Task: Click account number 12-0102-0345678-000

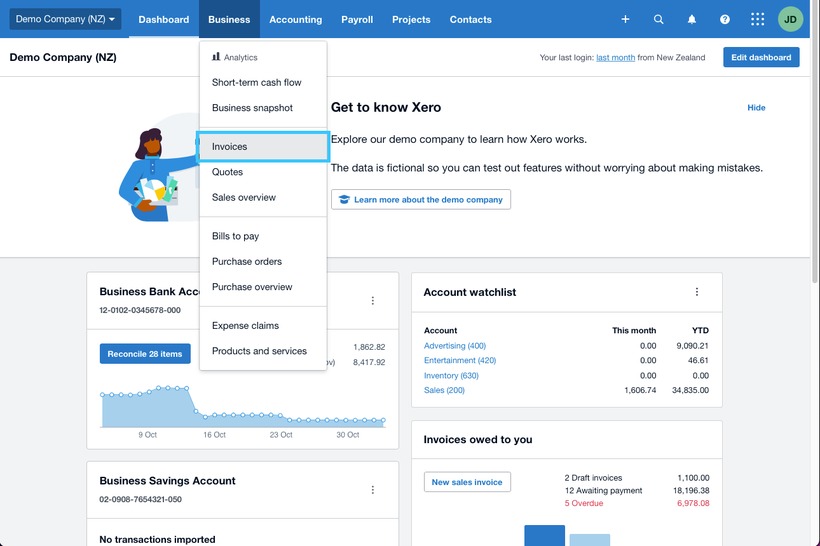Action: pos(140,310)
